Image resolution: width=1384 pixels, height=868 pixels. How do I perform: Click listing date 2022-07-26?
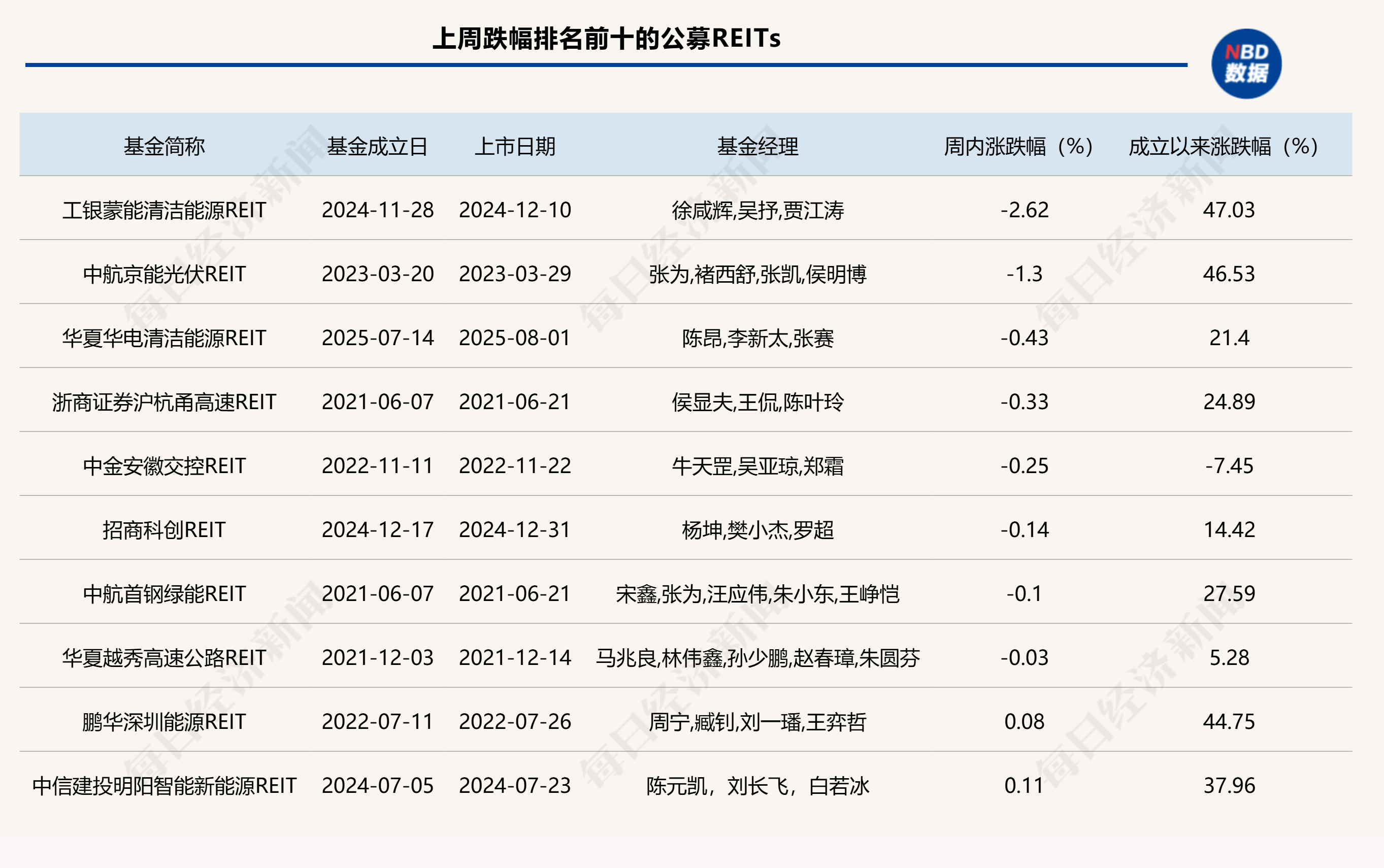(x=515, y=722)
